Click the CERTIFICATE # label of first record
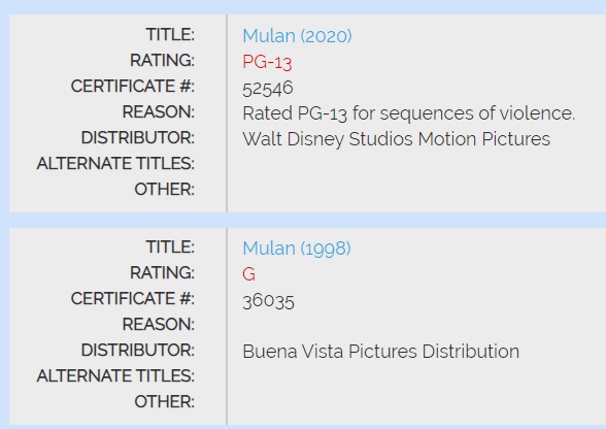The image size is (606, 429). (133, 86)
